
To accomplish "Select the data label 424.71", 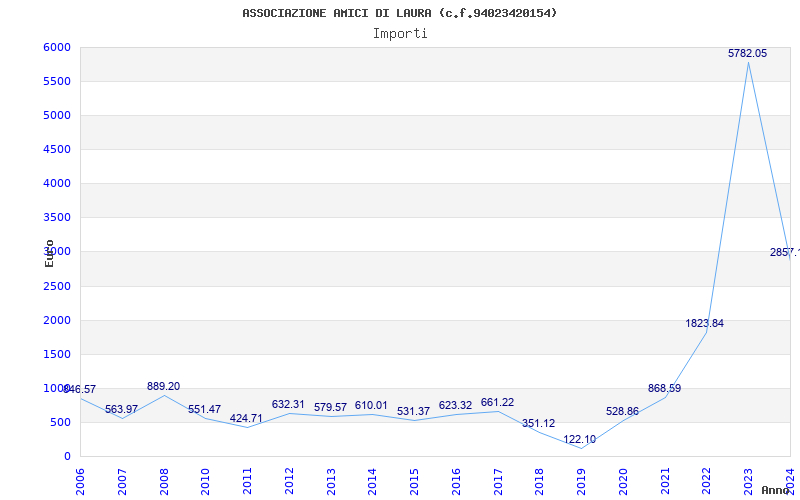I will pos(246,419).
